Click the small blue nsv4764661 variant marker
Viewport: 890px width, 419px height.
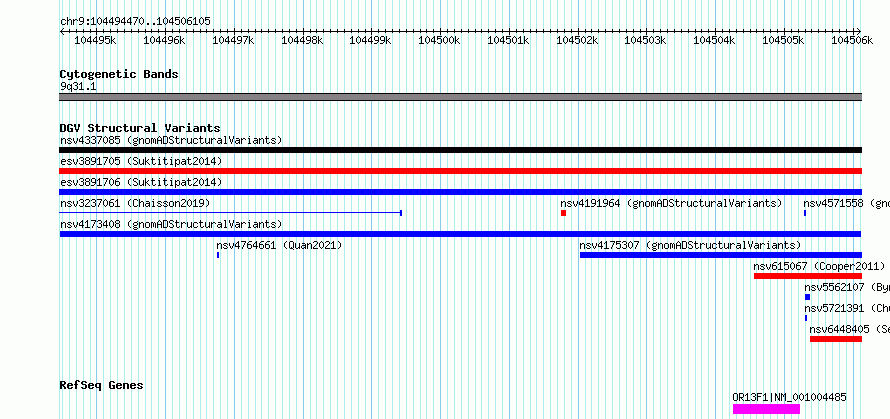pos(218,255)
